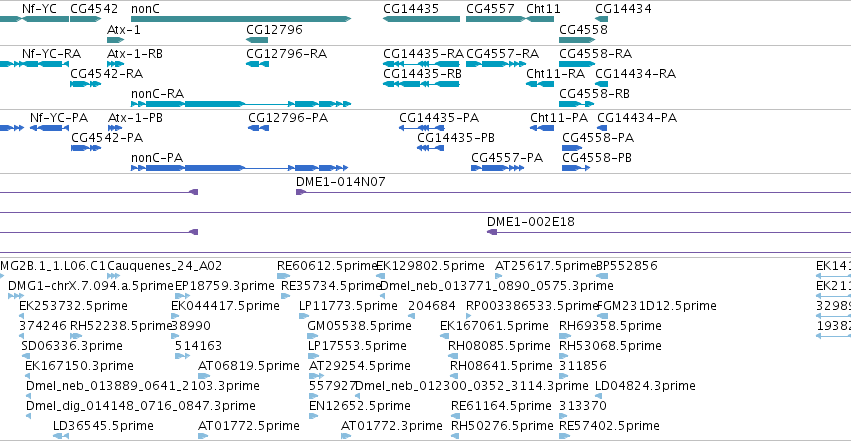Click EST RE61164.5prime
Viewport: 851px width, 441px height.
tap(455, 416)
